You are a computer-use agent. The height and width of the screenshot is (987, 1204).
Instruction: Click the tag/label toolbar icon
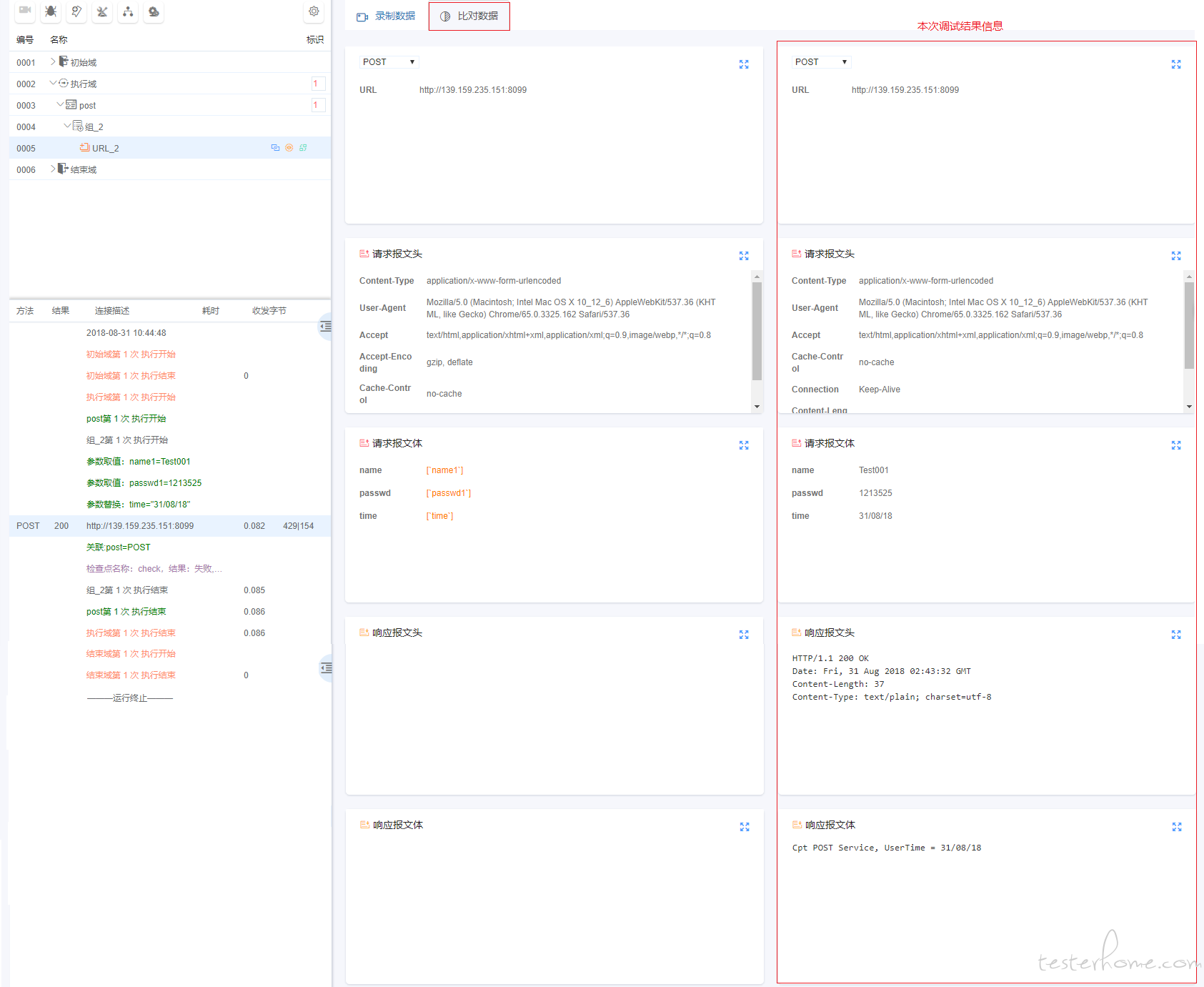click(76, 11)
